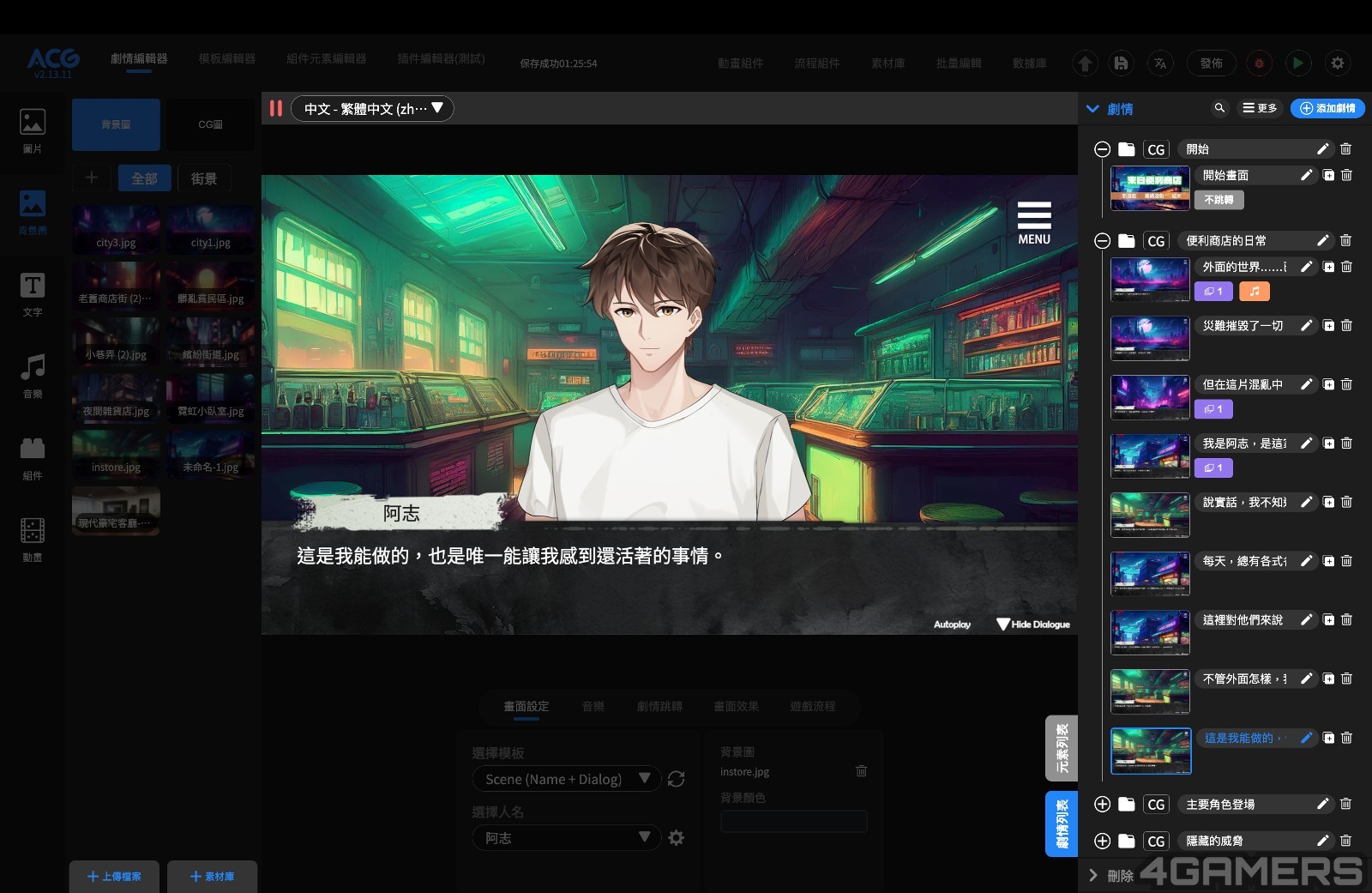Screen dimensions: 1372x893
Task: Select the city3.jpg background thumbnail
Action: (x=116, y=229)
